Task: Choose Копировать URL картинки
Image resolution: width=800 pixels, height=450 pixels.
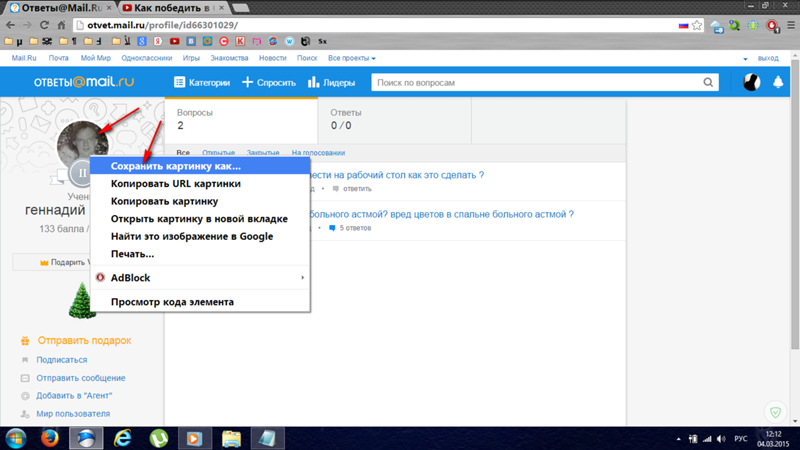Action: (200, 184)
